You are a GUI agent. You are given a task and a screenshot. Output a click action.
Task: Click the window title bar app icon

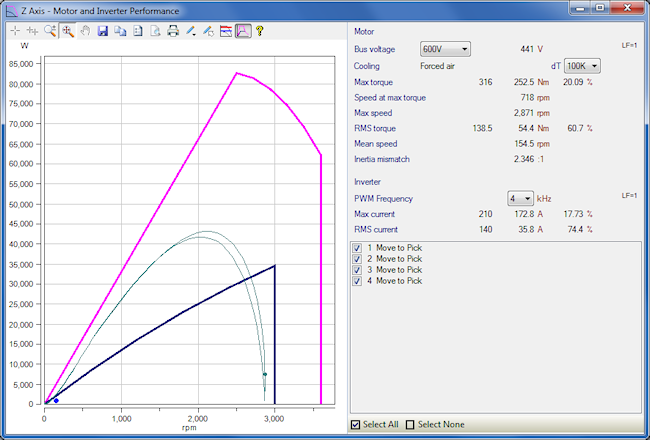click(x=11, y=9)
